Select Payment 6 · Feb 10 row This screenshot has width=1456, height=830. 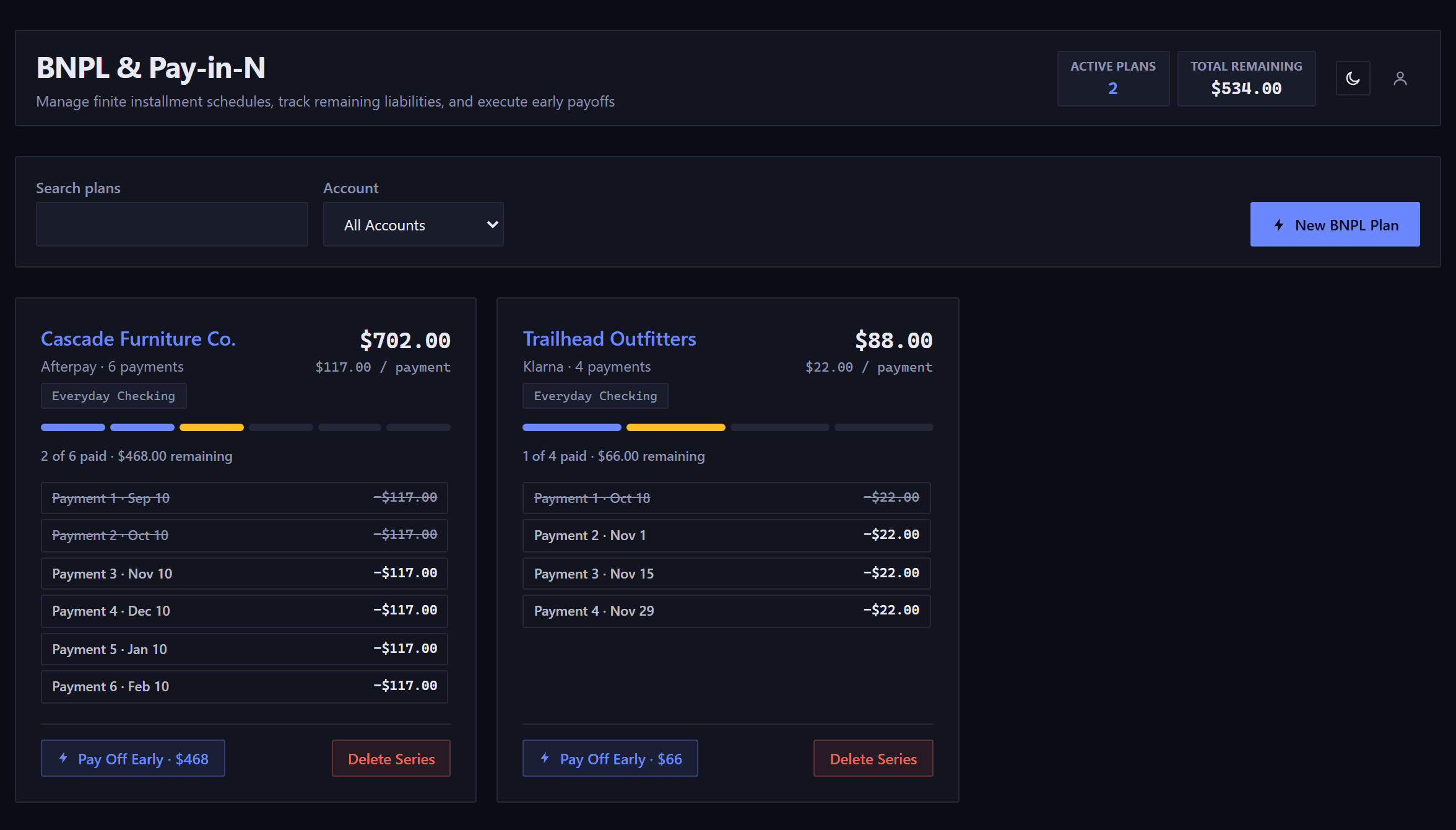[245, 686]
